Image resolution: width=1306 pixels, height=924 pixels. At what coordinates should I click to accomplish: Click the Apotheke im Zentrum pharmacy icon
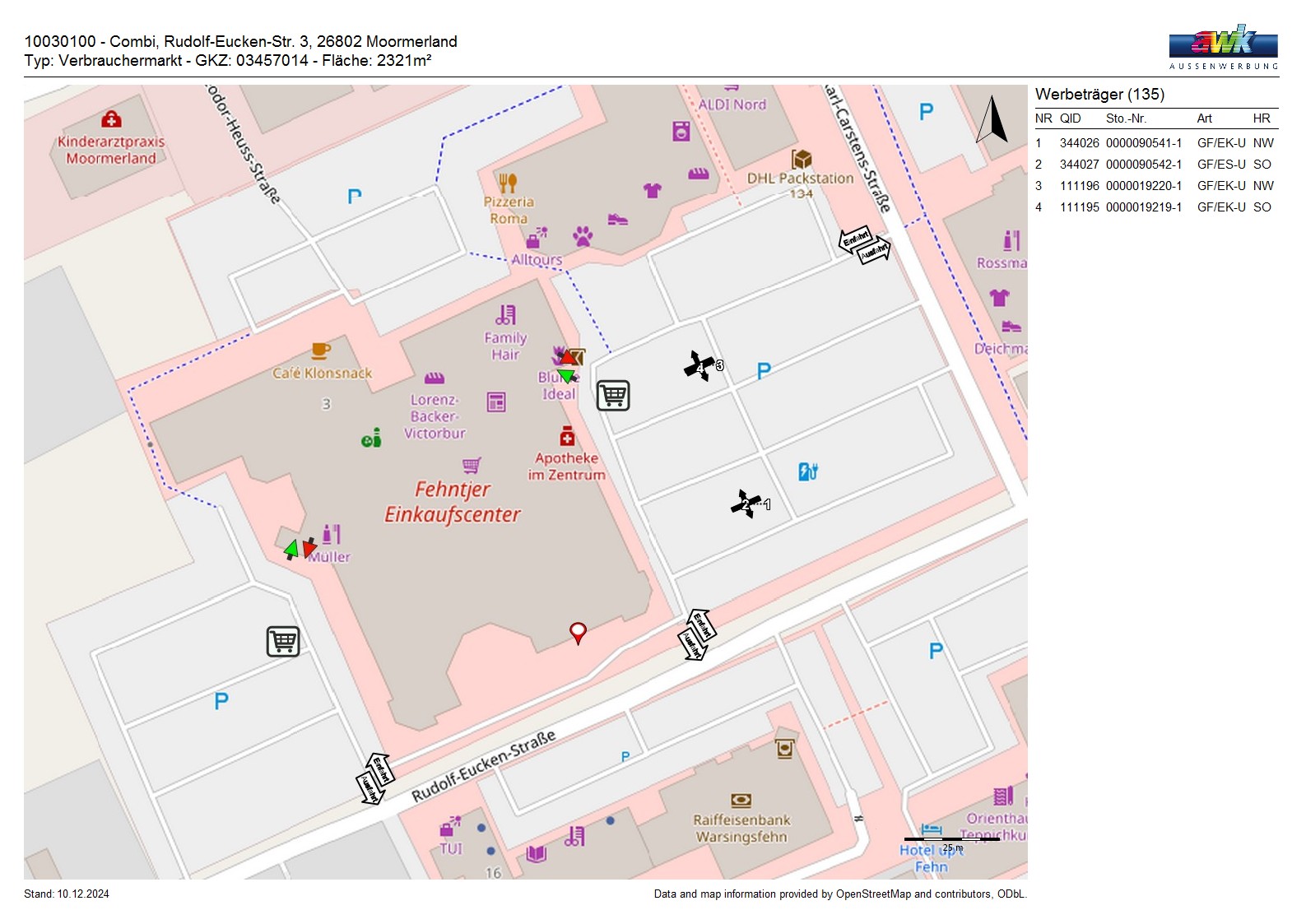click(567, 436)
